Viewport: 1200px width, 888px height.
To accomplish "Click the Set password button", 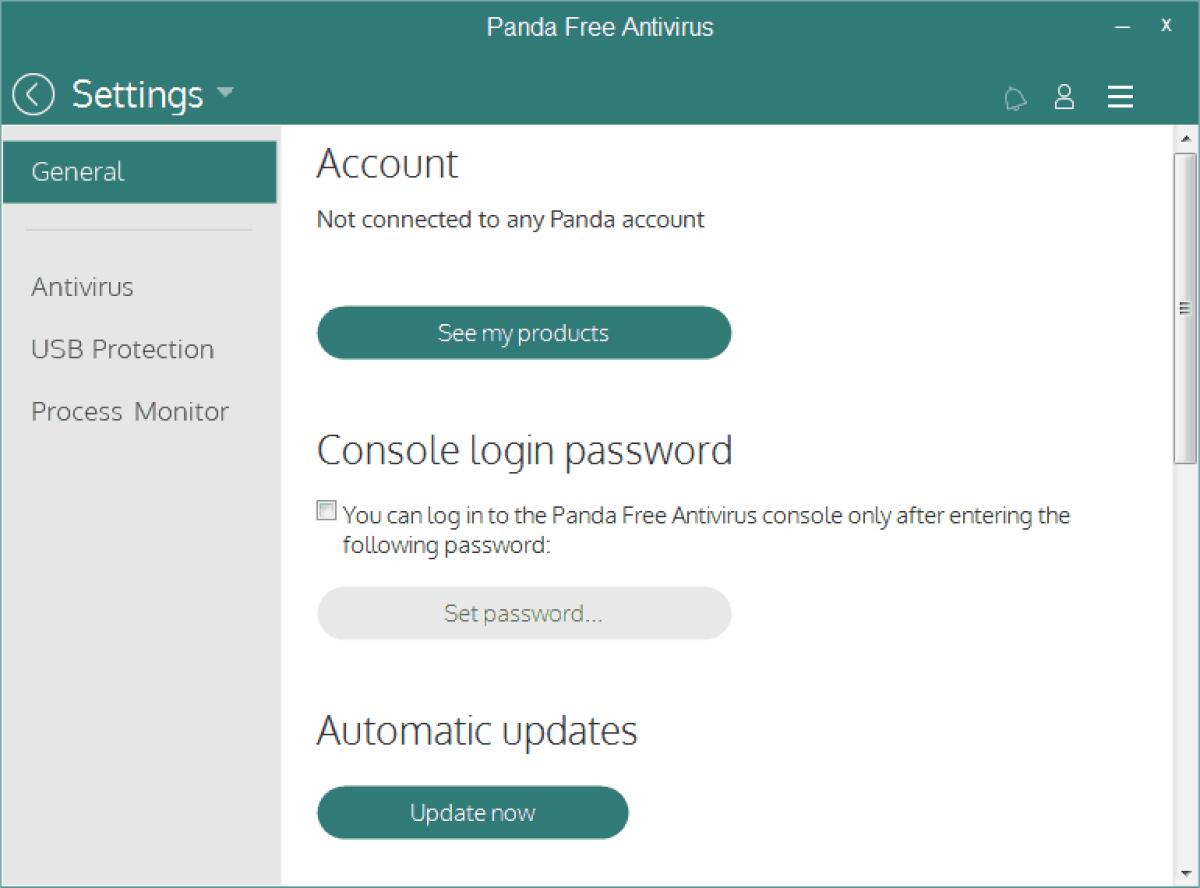I will (524, 613).
